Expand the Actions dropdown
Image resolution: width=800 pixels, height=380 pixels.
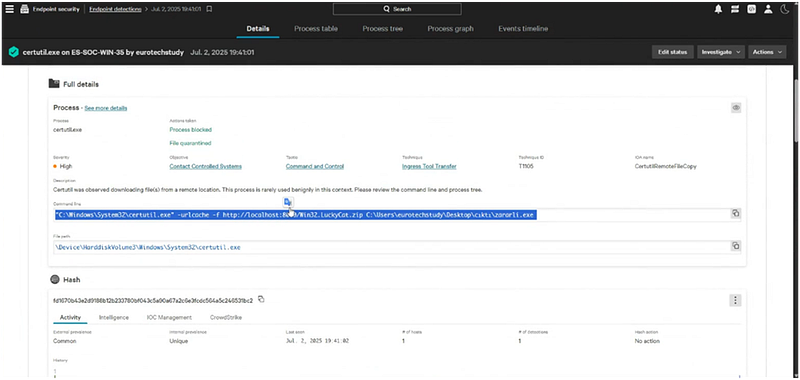coord(767,52)
